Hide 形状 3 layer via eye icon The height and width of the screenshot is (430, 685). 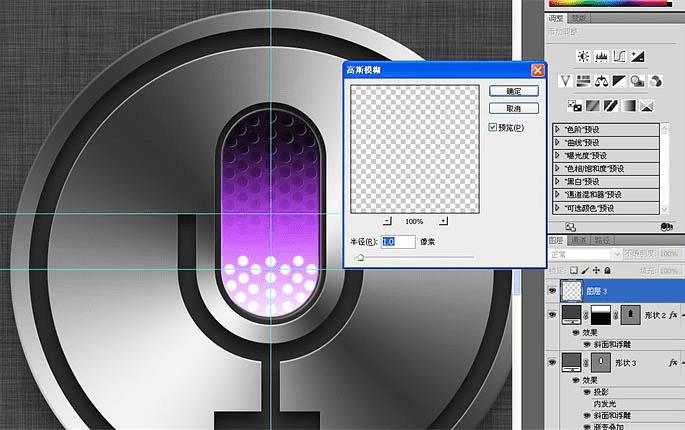(x=553, y=362)
